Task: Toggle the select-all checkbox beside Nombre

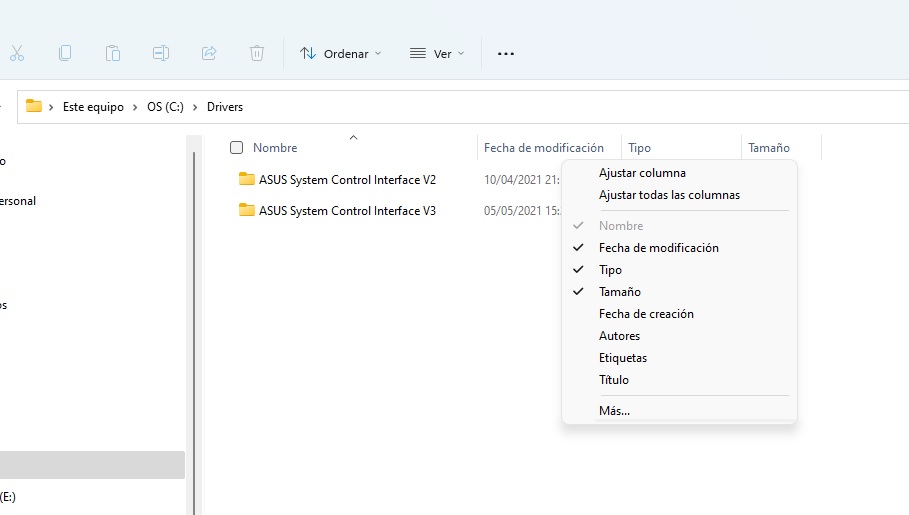Action: click(x=237, y=148)
